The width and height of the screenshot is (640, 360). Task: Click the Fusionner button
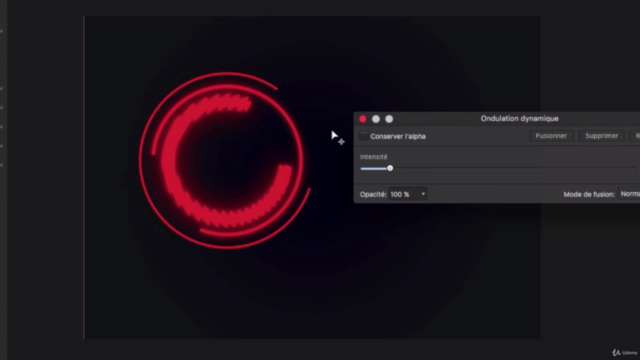[551, 136]
